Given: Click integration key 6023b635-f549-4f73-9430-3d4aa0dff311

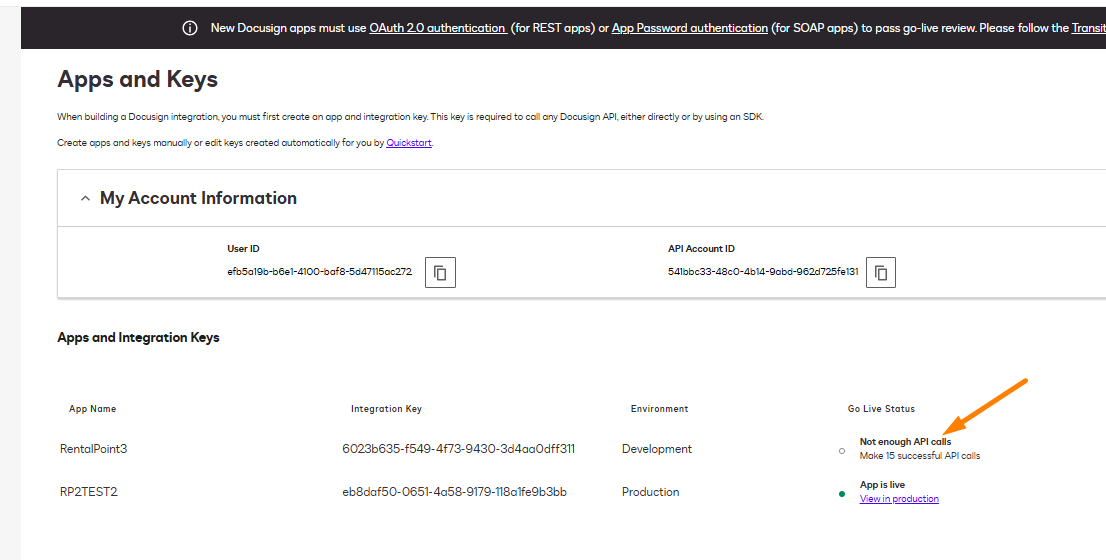Looking at the screenshot, I should pos(458,449).
